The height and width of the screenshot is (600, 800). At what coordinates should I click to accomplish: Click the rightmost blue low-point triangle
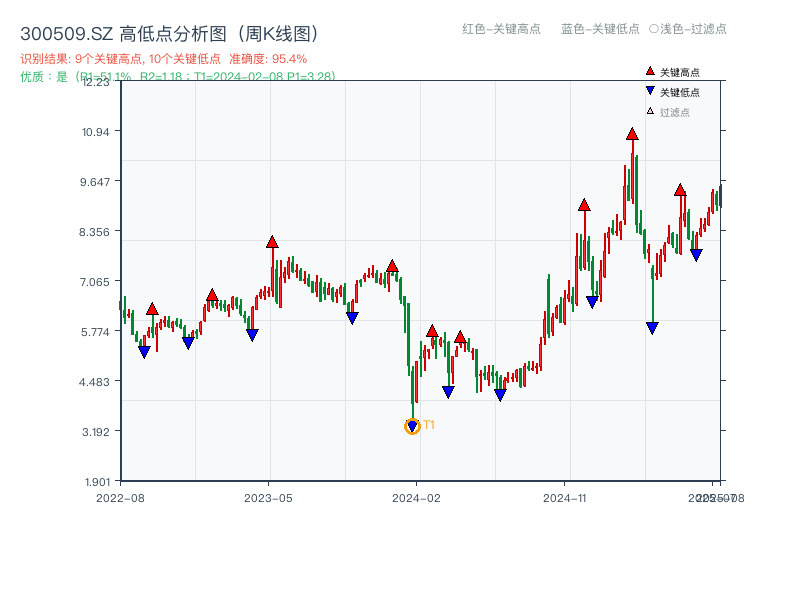(x=696, y=255)
